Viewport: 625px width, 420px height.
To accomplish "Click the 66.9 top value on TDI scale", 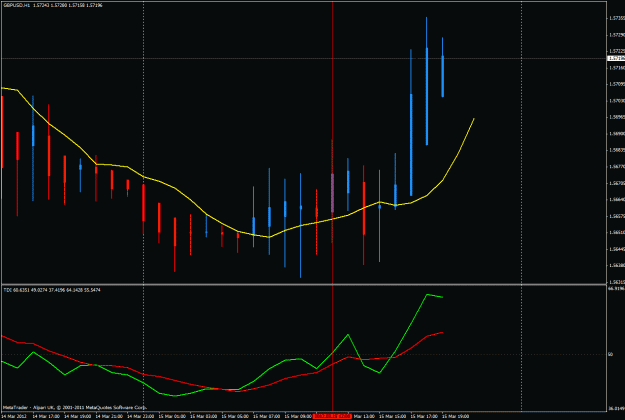I will [x=616, y=288].
